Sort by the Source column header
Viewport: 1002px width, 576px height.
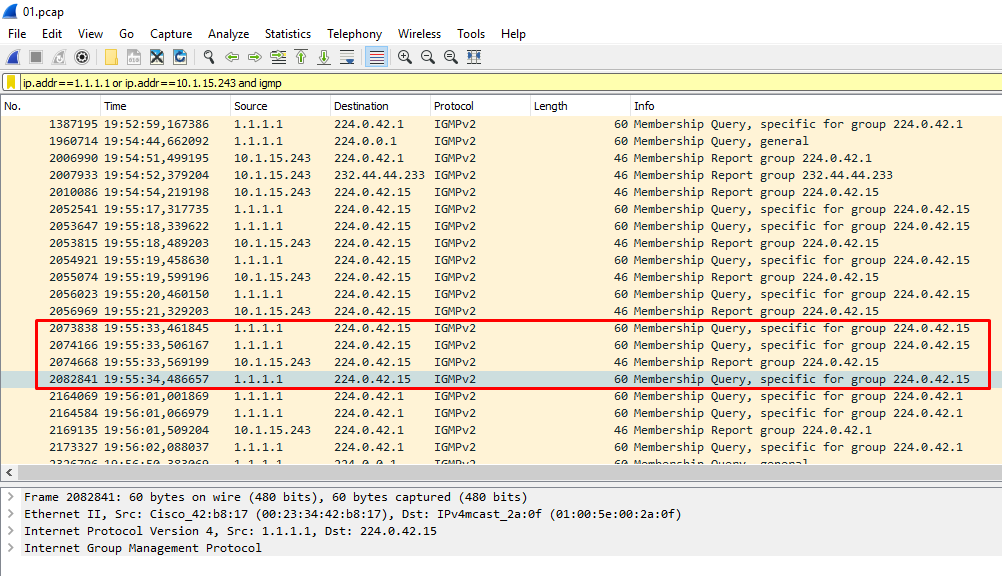[281, 106]
